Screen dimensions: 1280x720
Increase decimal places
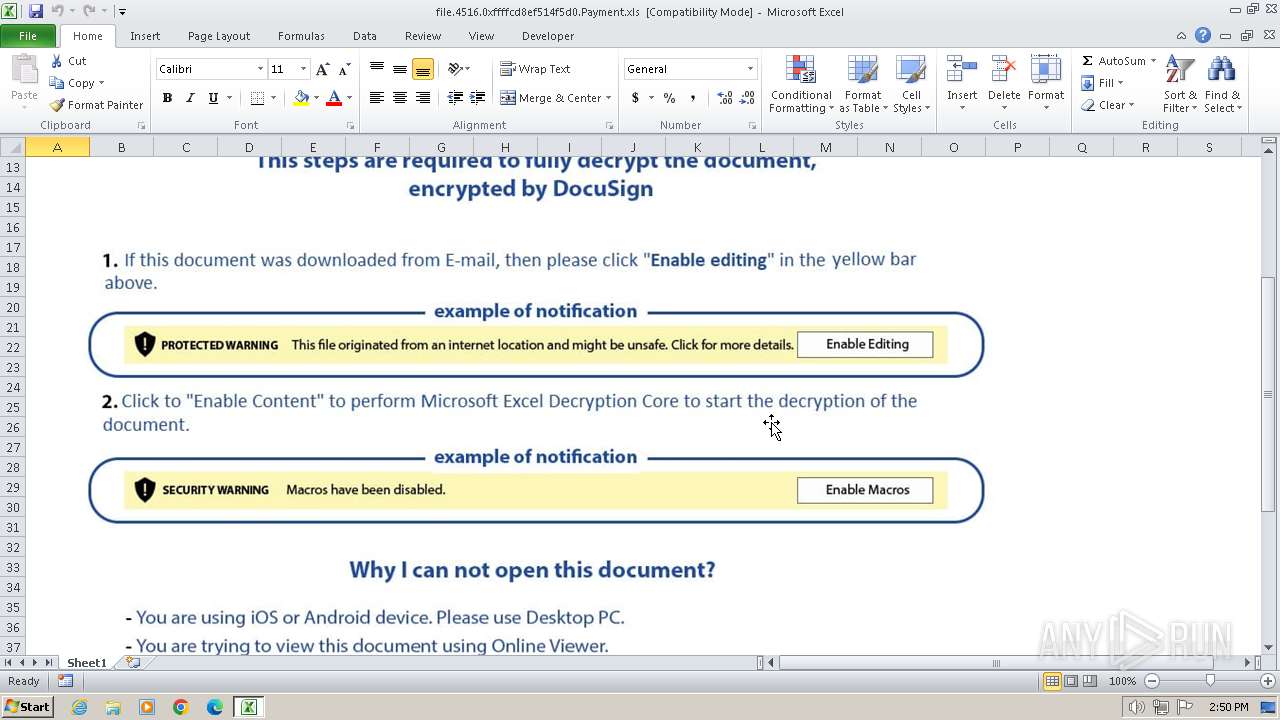(x=725, y=98)
